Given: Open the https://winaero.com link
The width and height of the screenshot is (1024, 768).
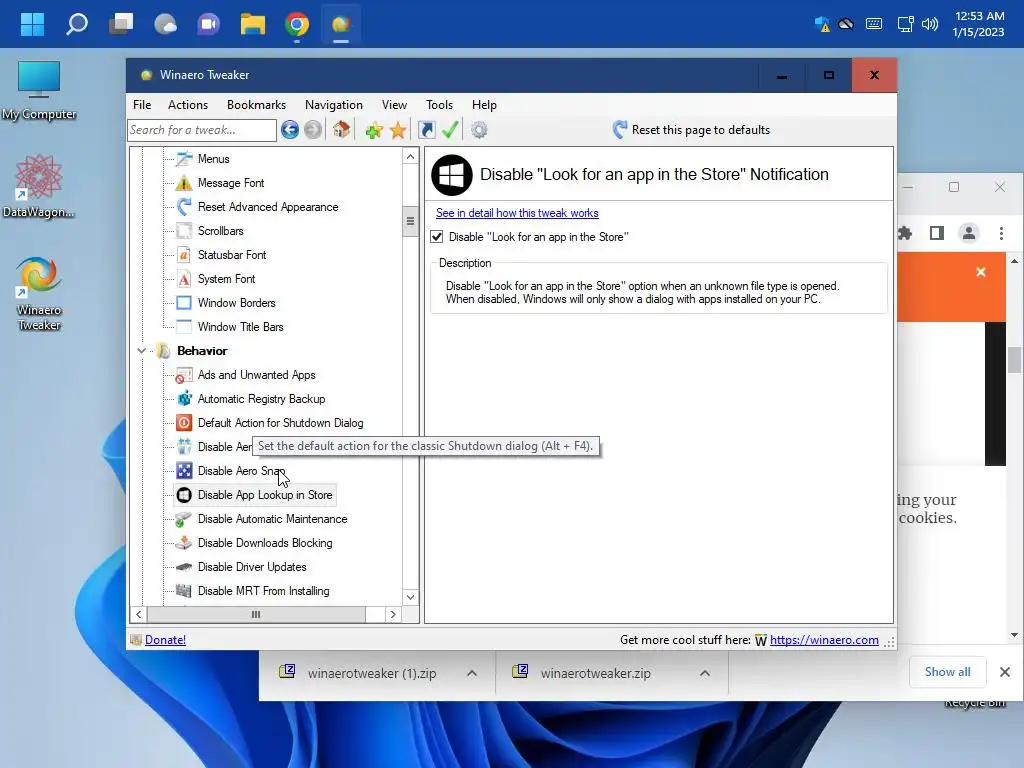Looking at the screenshot, I should coord(824,640).
